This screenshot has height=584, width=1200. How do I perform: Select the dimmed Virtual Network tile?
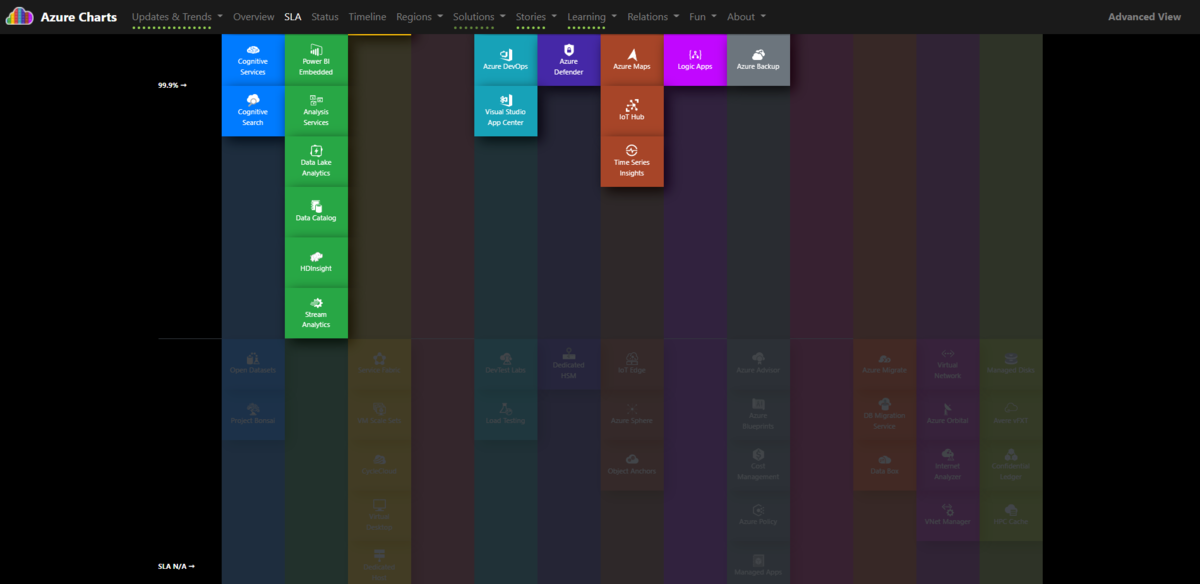coord(947,364)
